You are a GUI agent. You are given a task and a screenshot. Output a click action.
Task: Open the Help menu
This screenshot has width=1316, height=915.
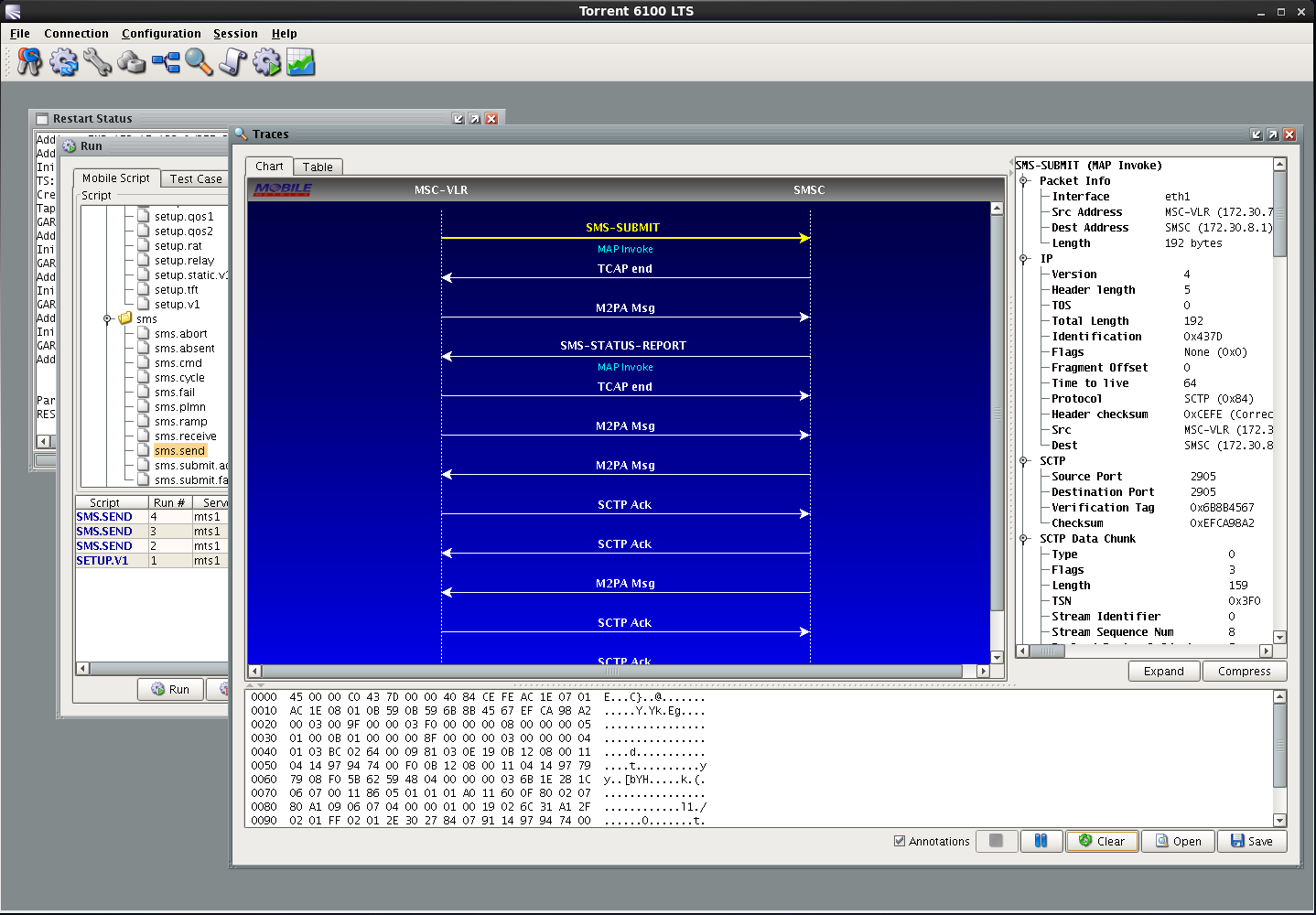284,34
